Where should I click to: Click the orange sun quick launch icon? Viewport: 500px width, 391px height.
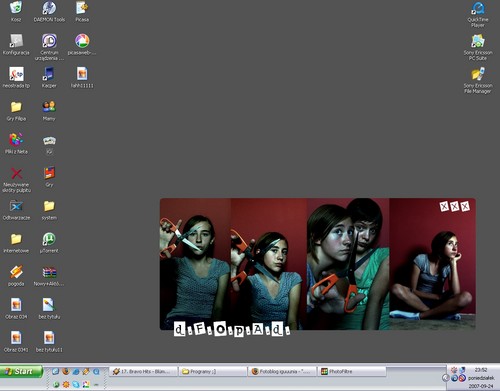coord(66,384)
